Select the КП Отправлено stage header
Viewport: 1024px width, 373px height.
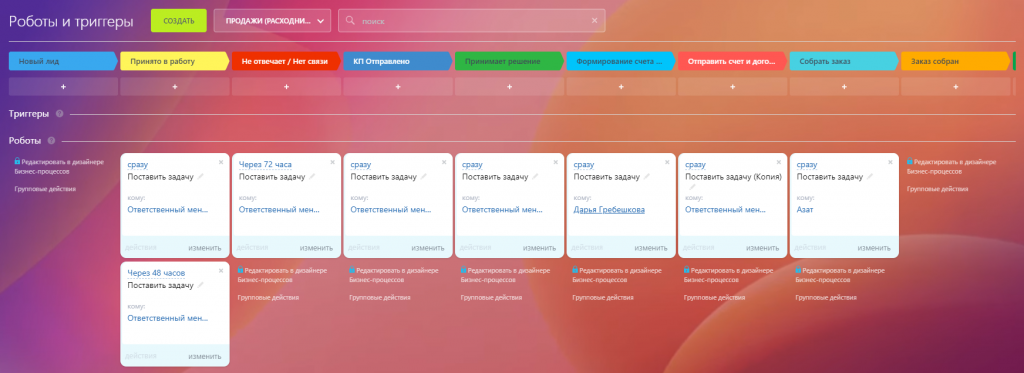[398, 61]
